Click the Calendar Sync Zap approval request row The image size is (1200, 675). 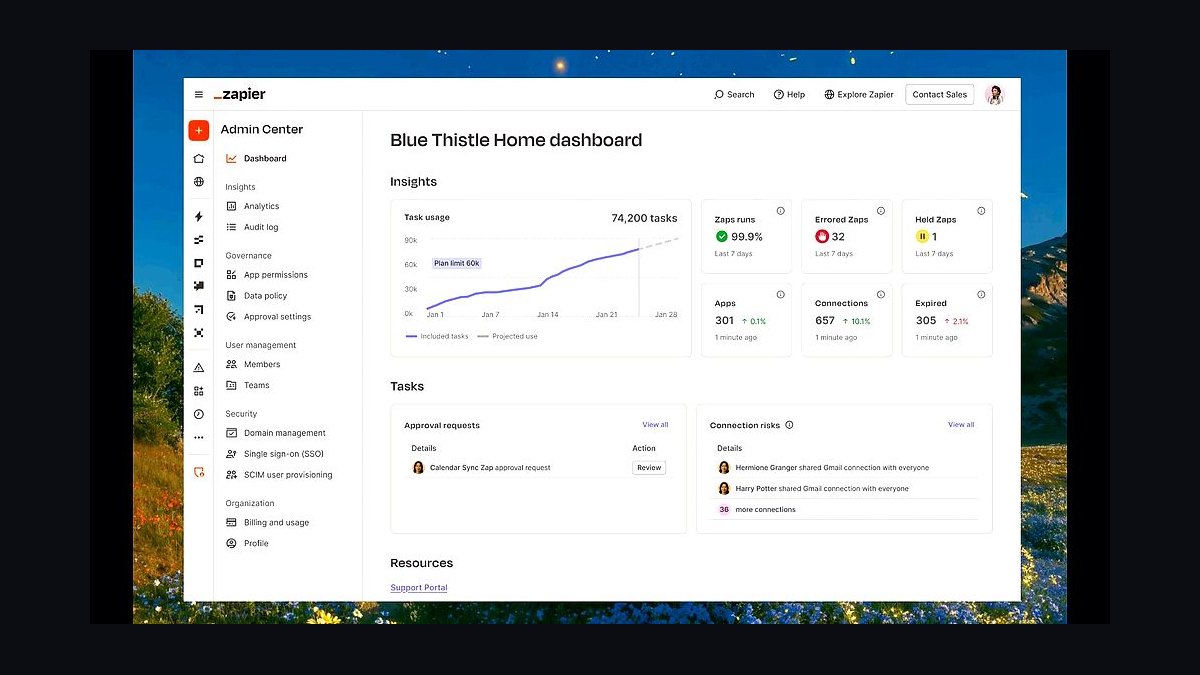[x=537, y=467]
